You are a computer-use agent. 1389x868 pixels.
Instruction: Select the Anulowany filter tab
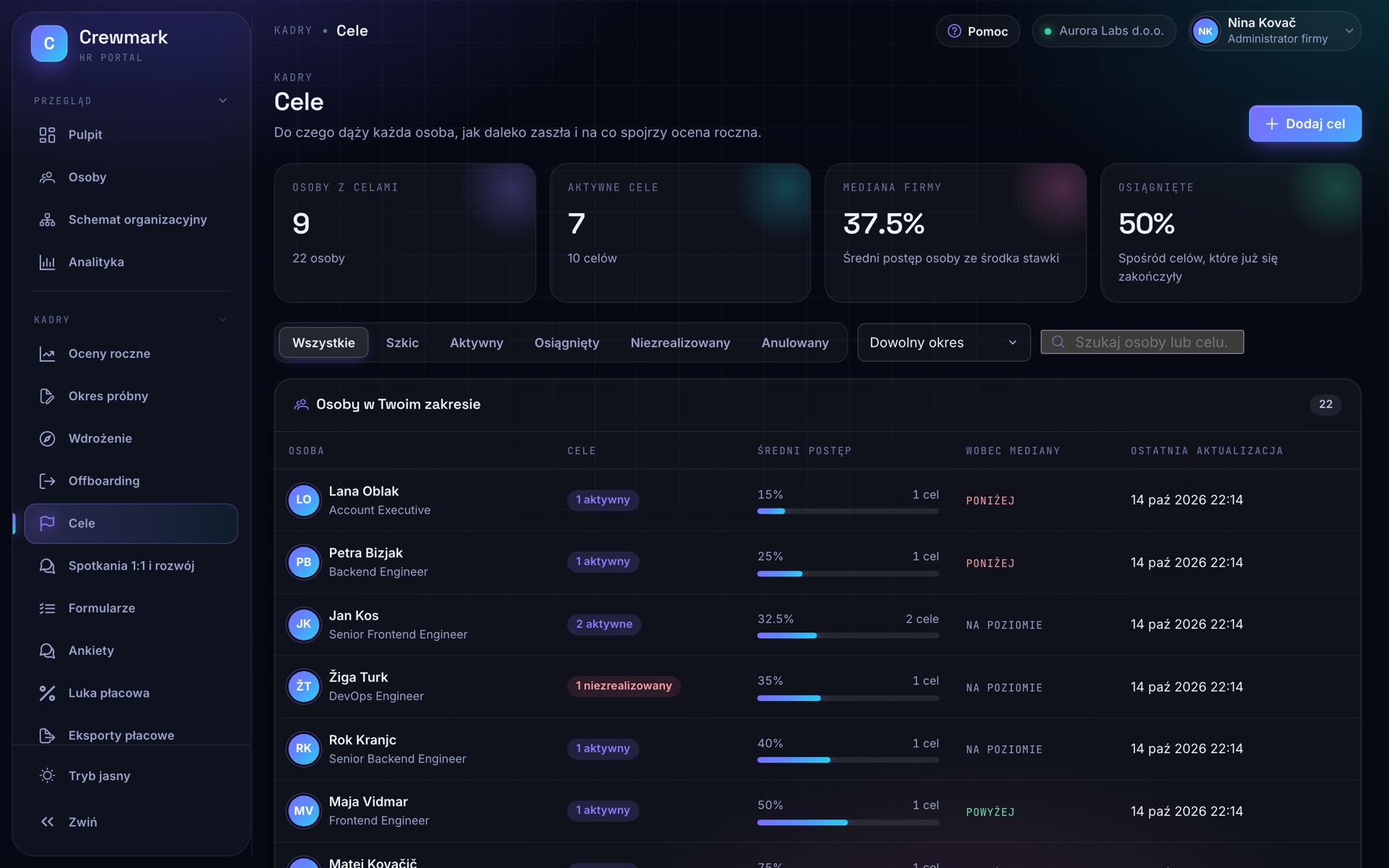(794, 343)
